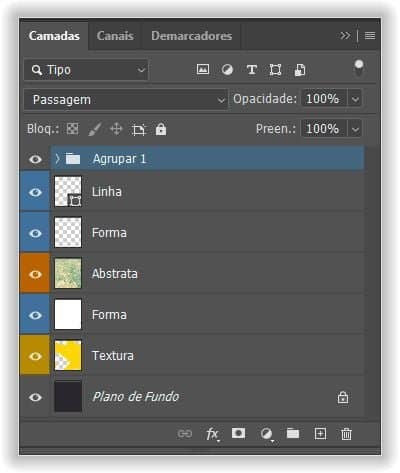Select Linha layer thumbnail
This screenshot has height=473, width=400.
coord(68,192)
